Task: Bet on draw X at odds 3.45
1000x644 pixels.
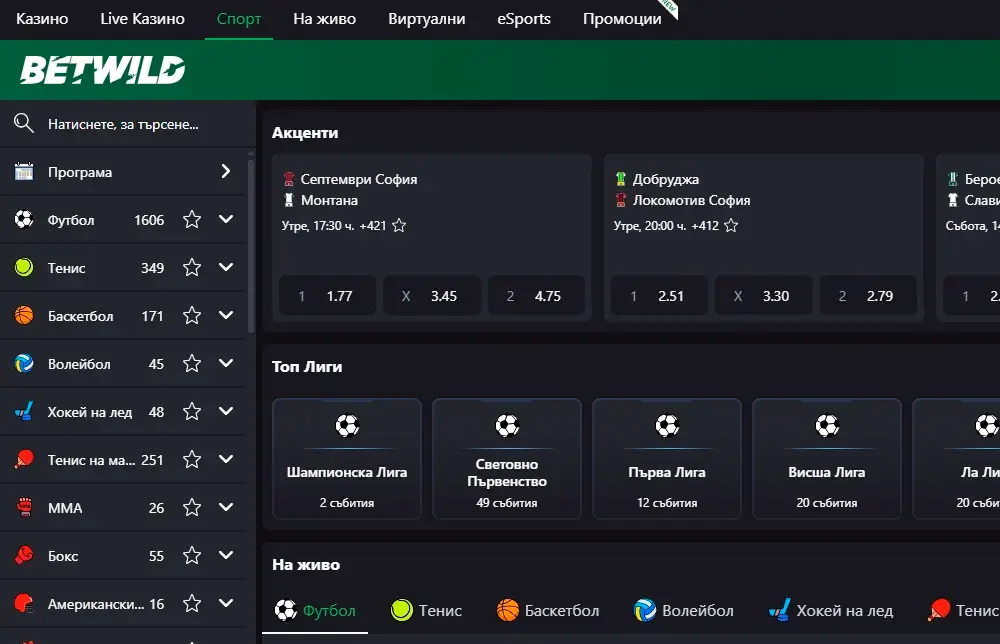Action: [x=432, y=295]
